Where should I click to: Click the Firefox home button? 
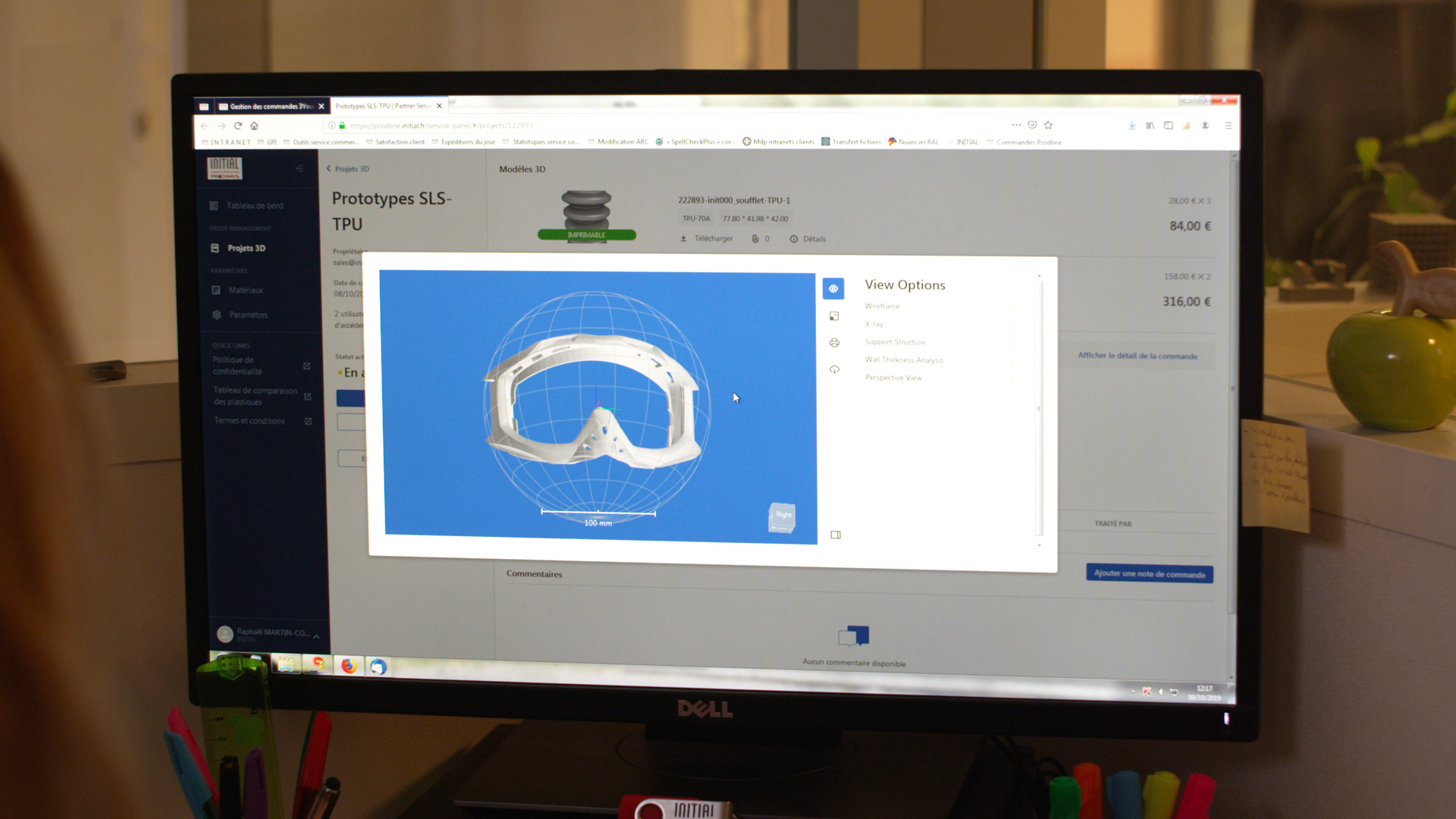pos(255,126)
